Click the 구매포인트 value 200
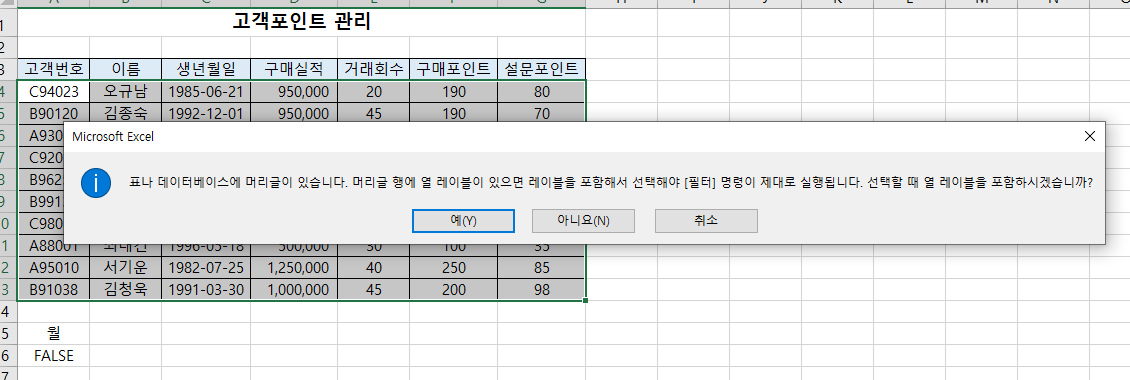Viewport: 1130px width, 380px height. click(x=453, y=289)
